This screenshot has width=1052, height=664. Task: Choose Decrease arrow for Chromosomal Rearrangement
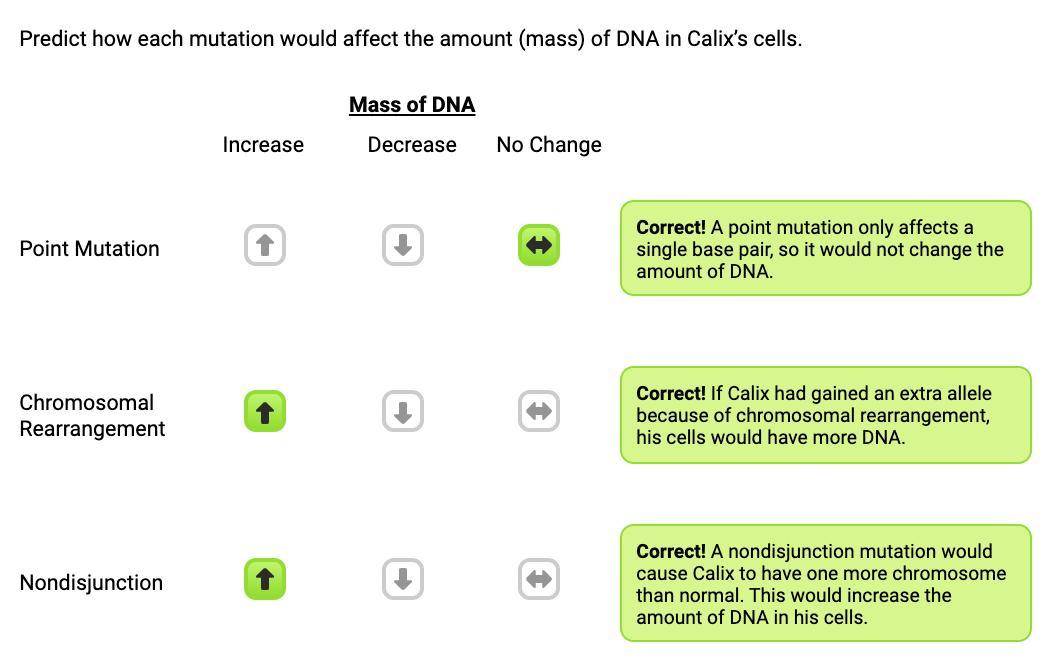point(403,411)
